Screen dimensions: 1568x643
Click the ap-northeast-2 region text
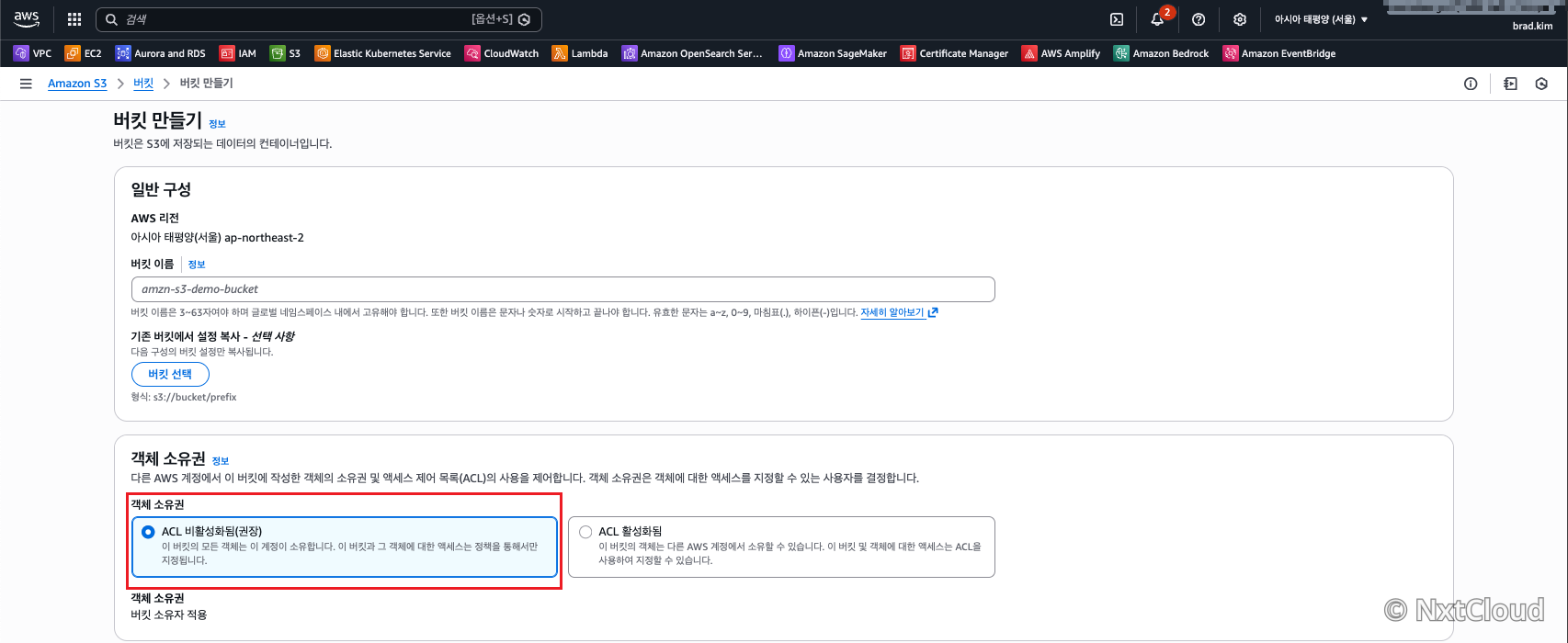(x=264, y=238)
